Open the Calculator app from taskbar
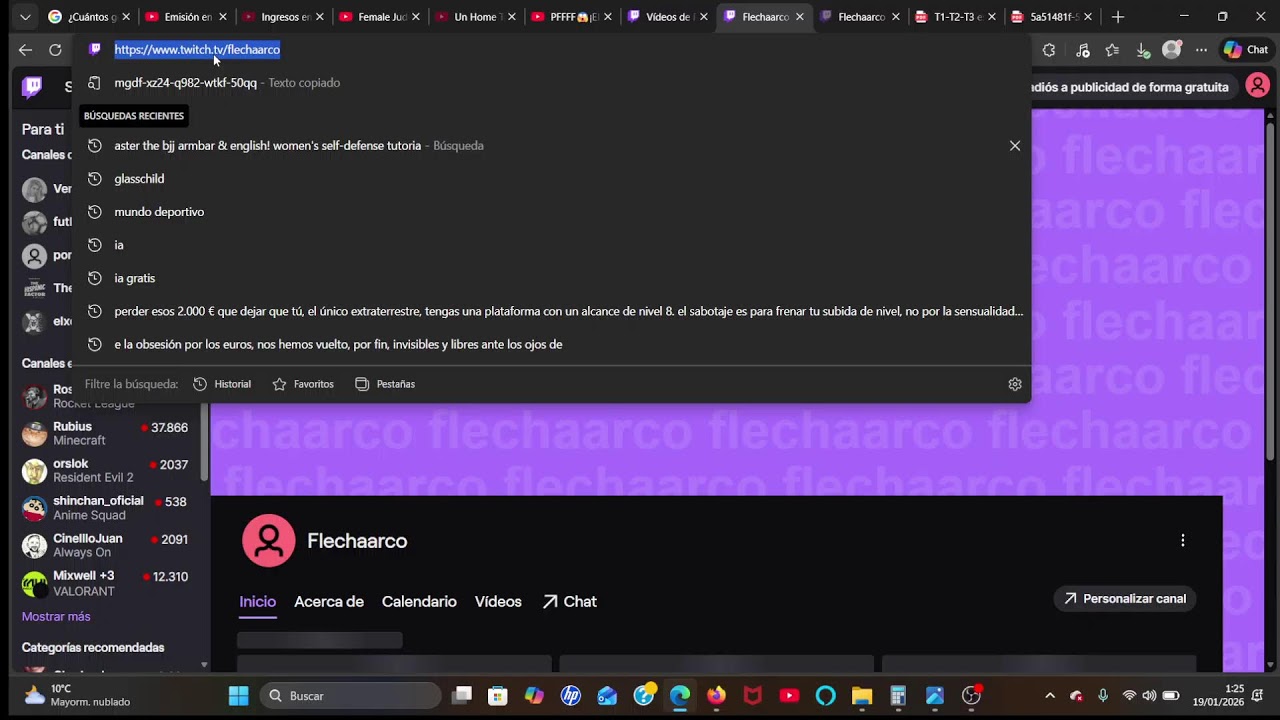Screen dimensions: 1280x720 pos(898,696)
